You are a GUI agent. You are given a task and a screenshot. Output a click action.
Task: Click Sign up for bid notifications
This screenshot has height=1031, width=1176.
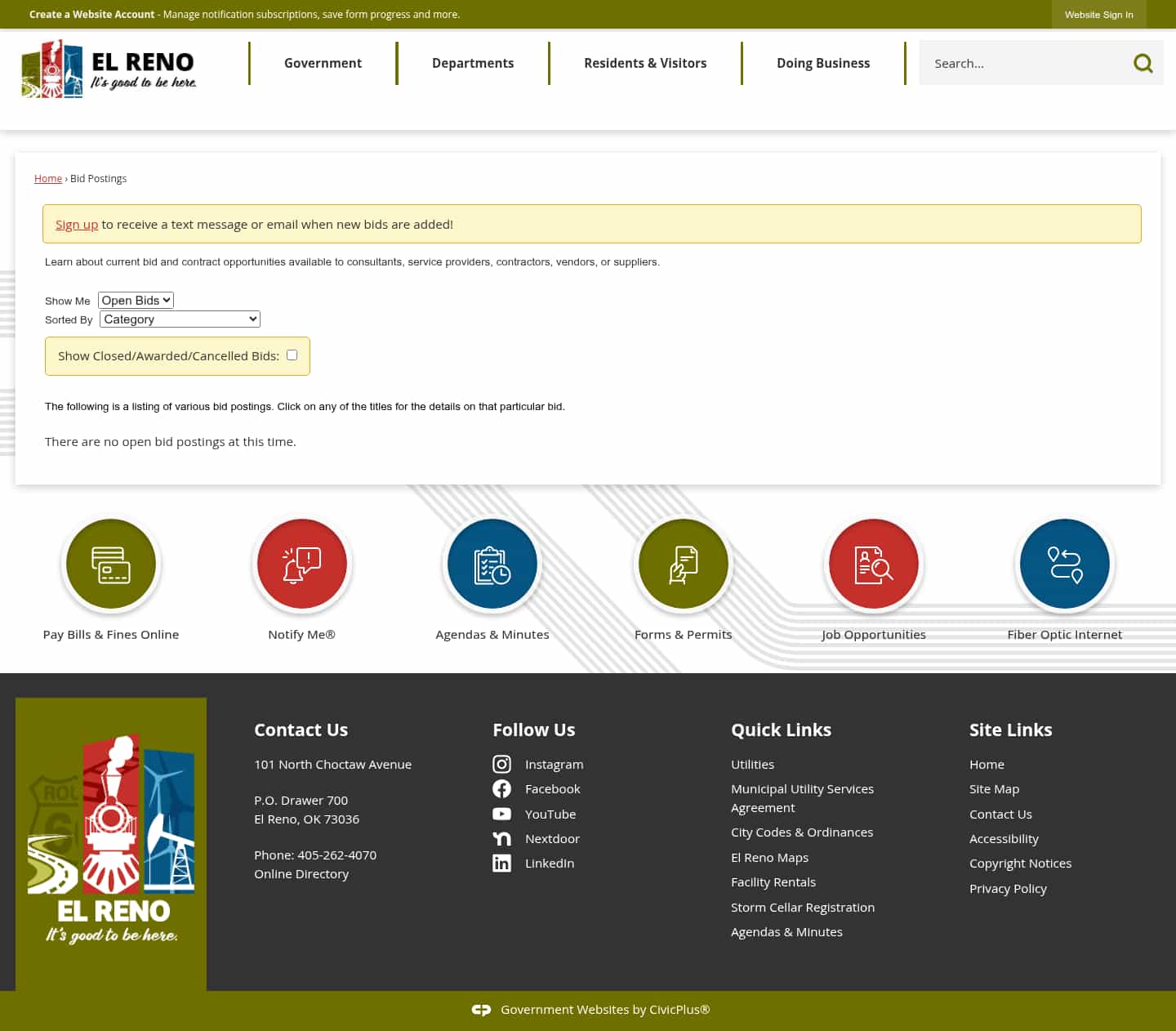tap(77, 224)
